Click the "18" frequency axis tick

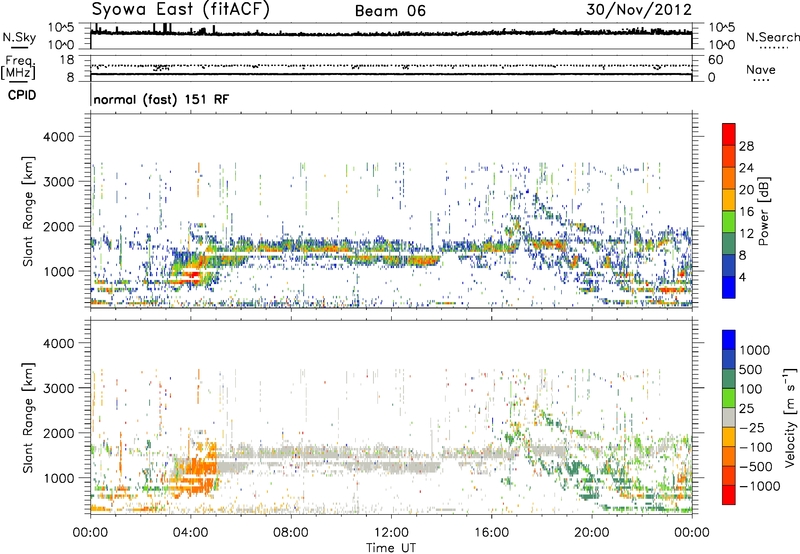pos(67,60)
